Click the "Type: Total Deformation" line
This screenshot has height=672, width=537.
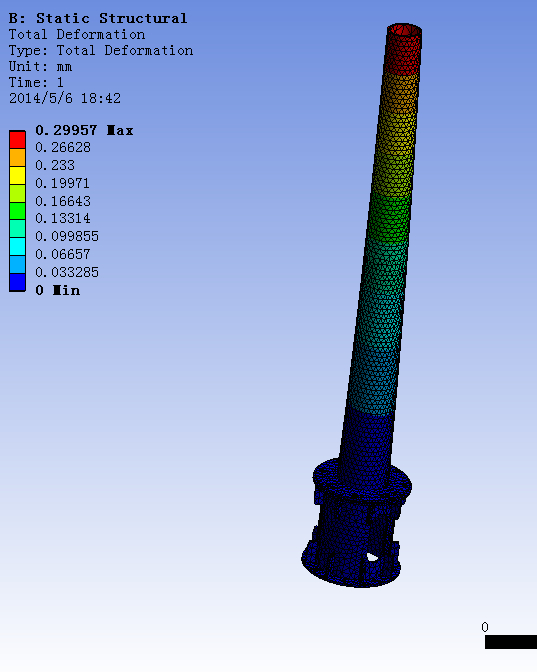click(x=101, y=51)
